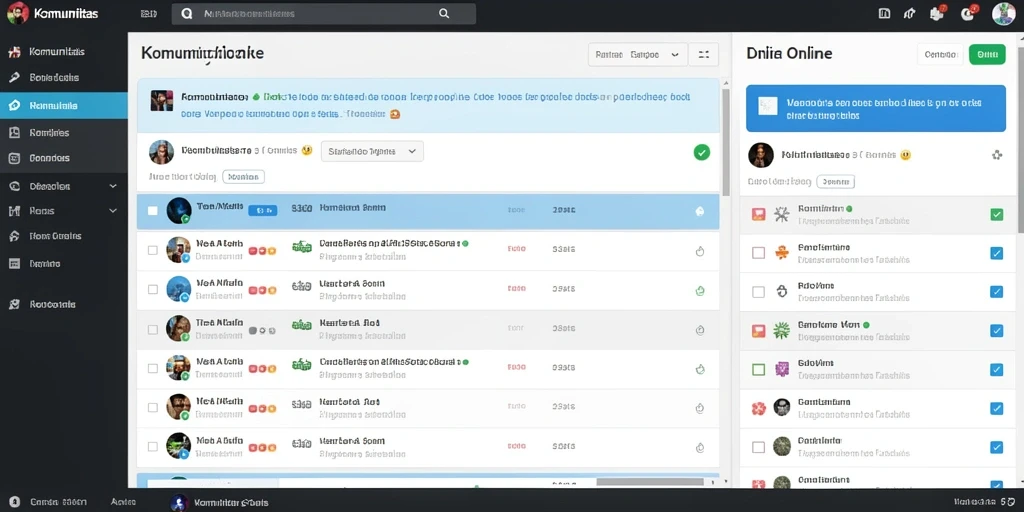1024x512 pixels.
Task: Open the first notification icon with red badge
Action: pyautogui.click(x=938, y=12)
